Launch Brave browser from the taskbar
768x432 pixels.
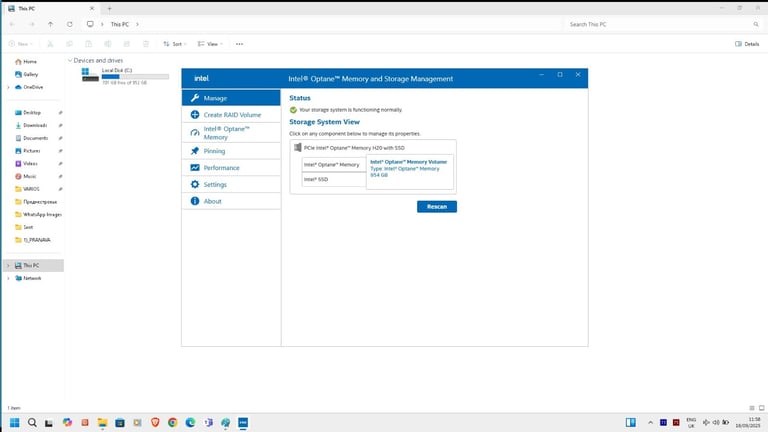coord(155,422)
